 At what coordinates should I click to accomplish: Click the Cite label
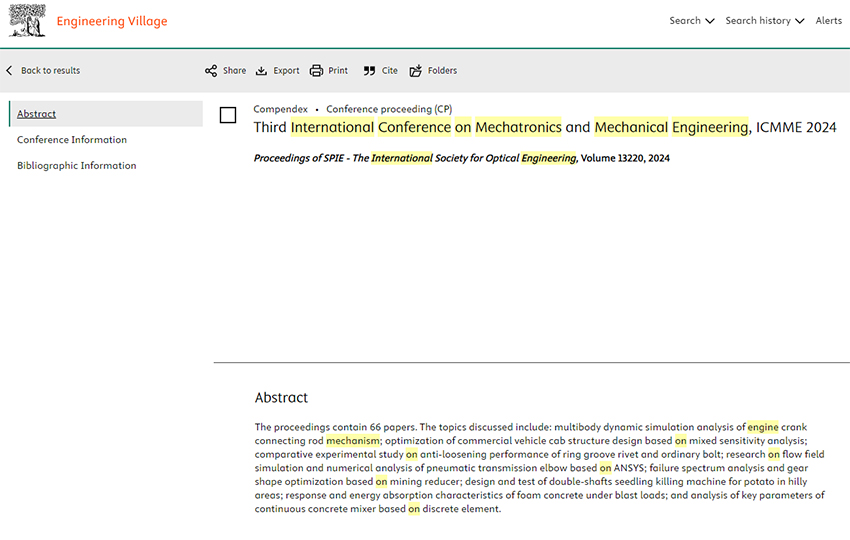click(x=389, y=70)
